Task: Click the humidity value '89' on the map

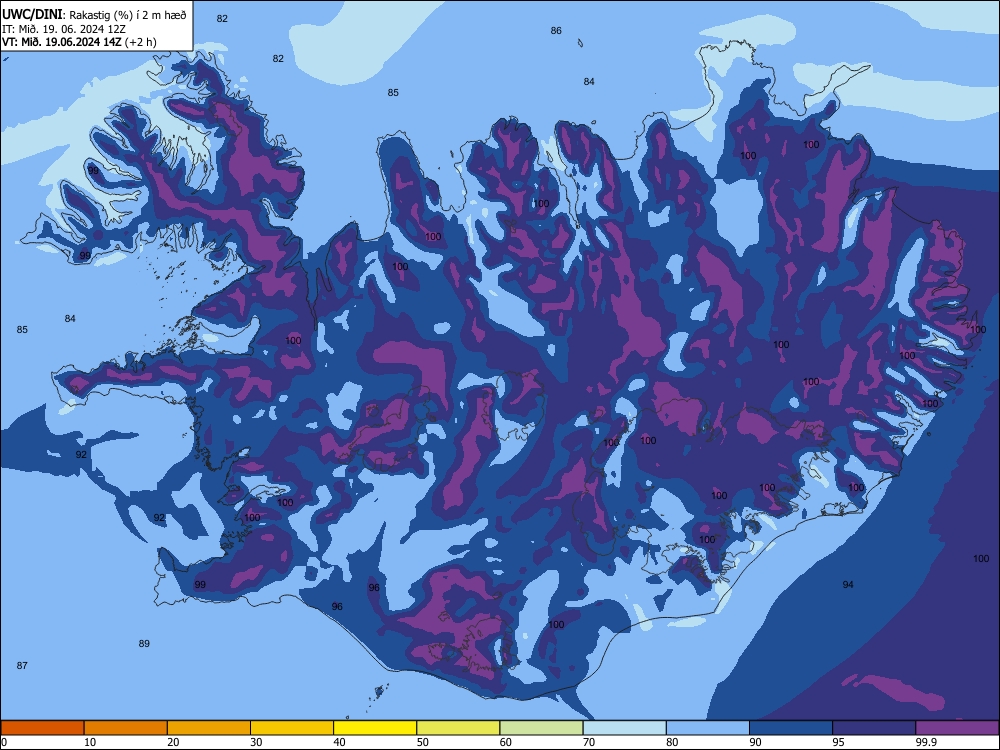Action: (x=144, y=643)
